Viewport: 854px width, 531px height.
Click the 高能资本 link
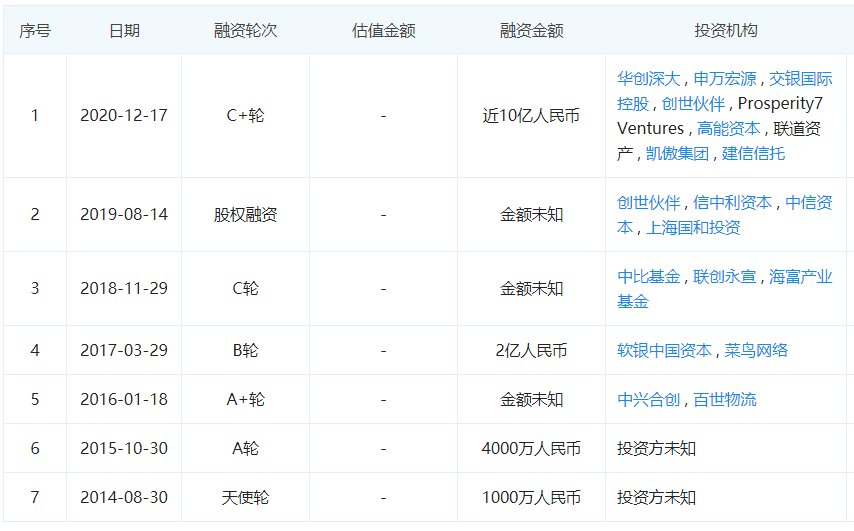coord(728,129)
